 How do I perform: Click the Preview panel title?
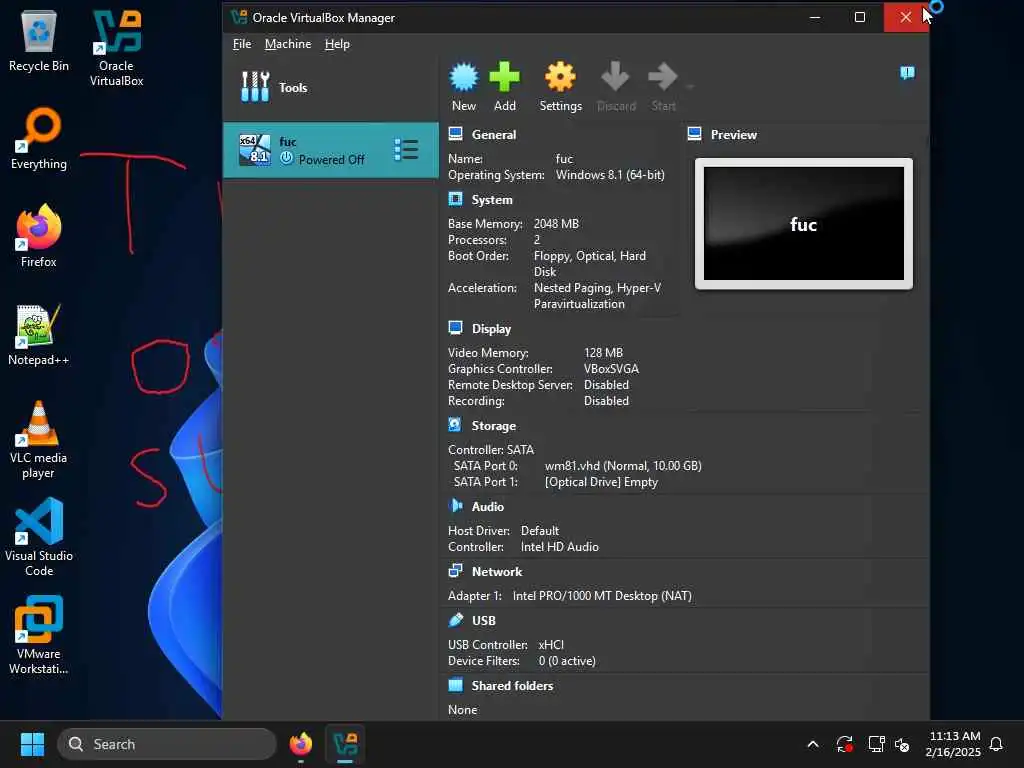[733, 135]
